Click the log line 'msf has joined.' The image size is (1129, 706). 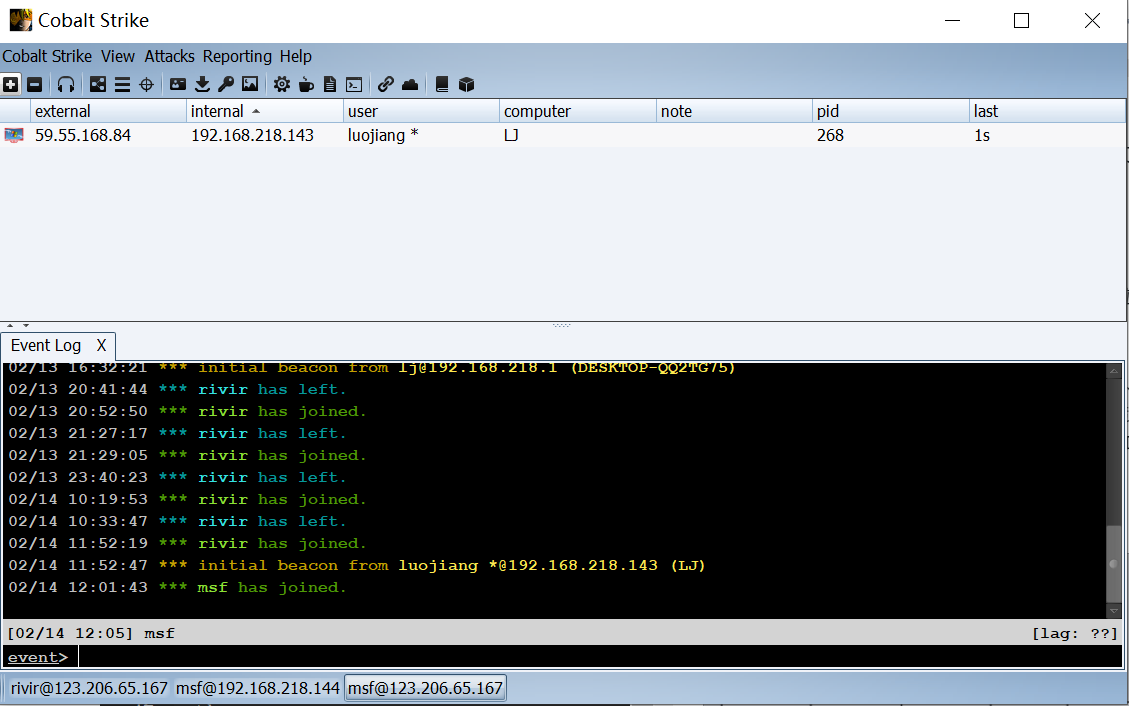click(177, 587)
